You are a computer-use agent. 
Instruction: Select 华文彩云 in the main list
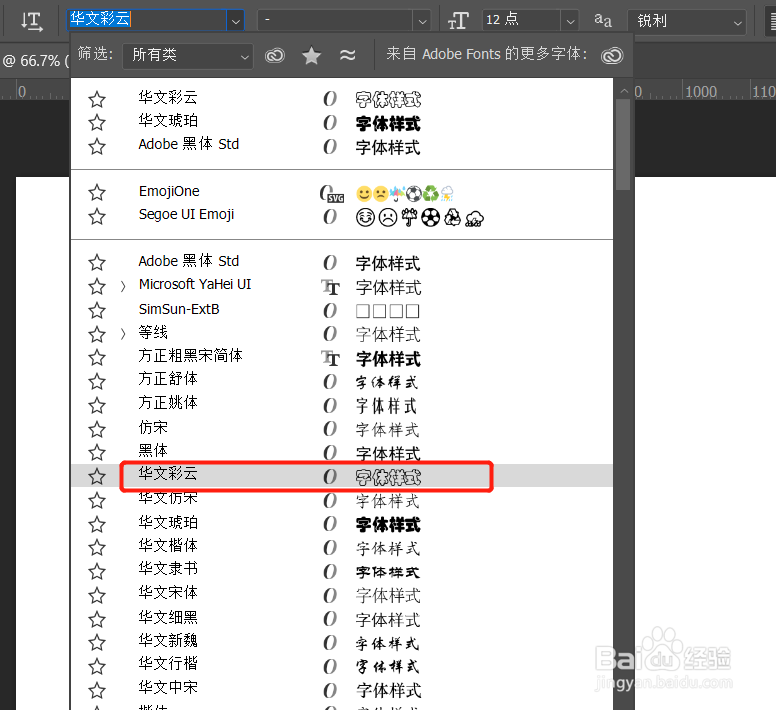(168, 473)
